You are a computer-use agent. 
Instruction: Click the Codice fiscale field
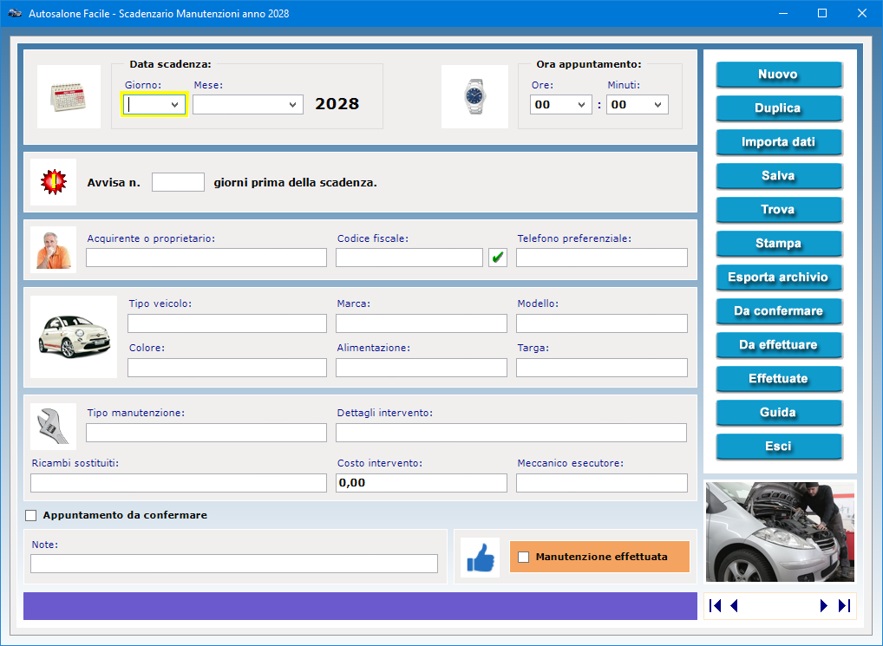coord(409,257)
